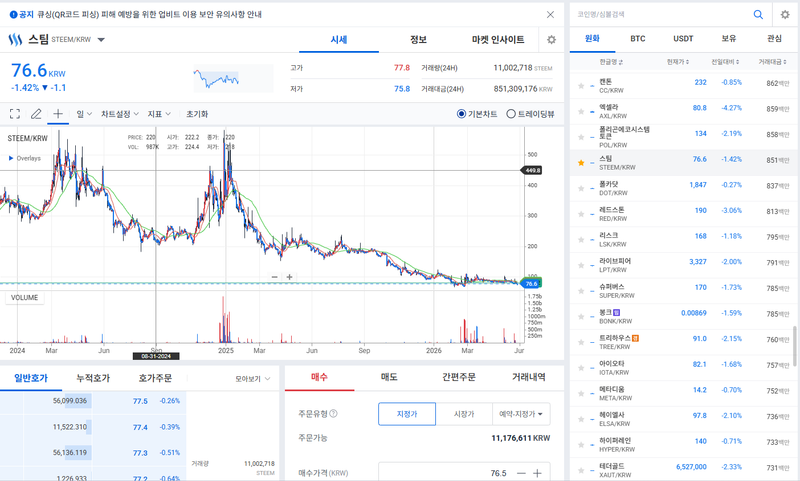Open the 스팀 STEEM/KRW market dropdown arrow
The width and height of the screenshot is (800, 481).
click(101, 39)
